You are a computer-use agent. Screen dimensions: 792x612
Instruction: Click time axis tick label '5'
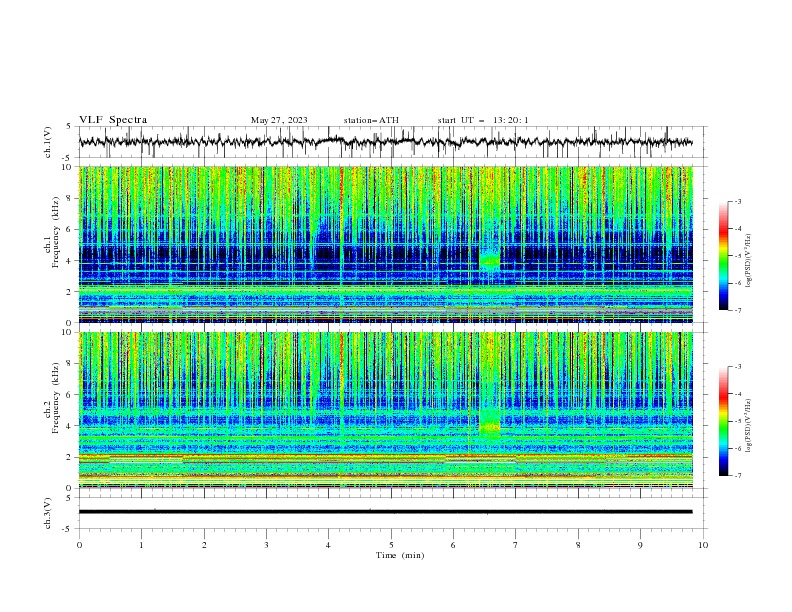[x=391, y=545]
